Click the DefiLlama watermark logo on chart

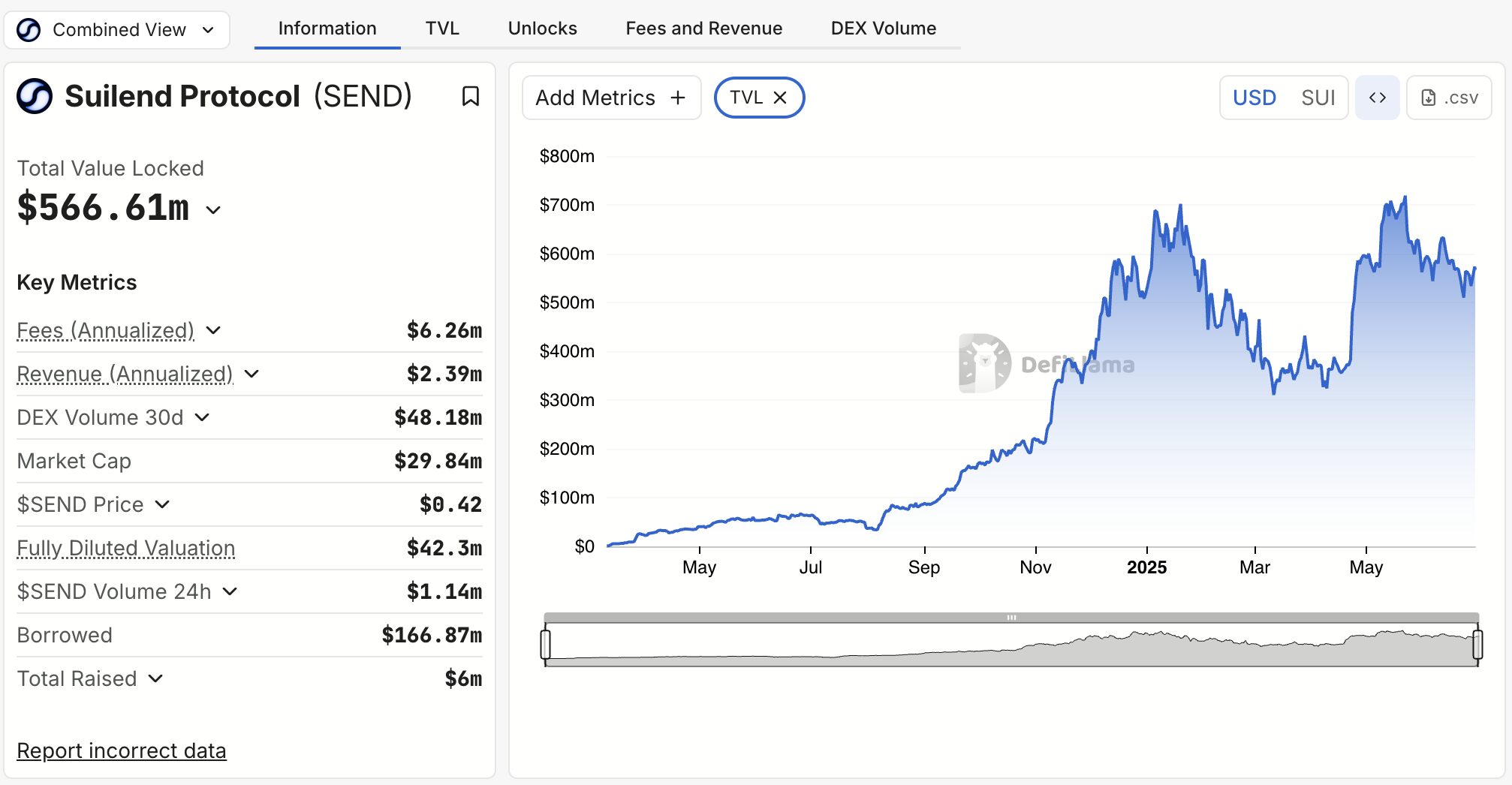coord(984,363)
